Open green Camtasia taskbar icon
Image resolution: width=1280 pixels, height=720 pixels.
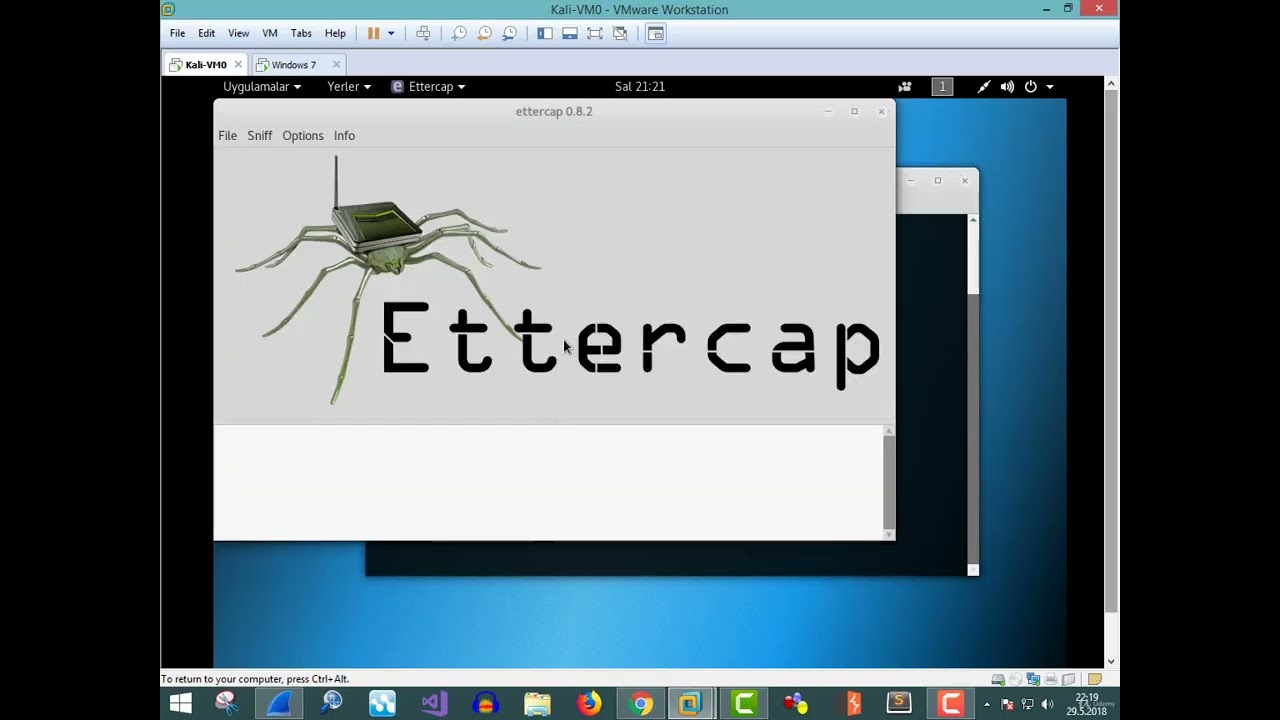(x=744, y=704)
